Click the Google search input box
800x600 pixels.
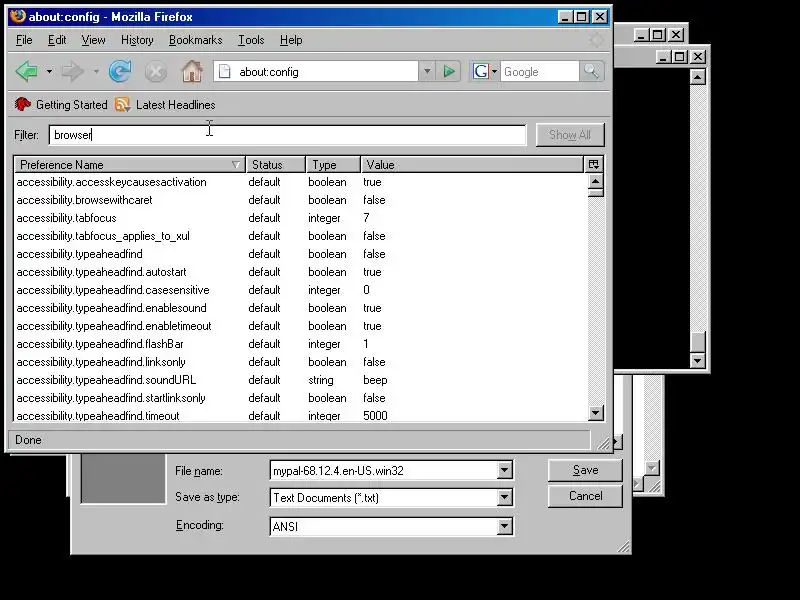click(540, 71)
